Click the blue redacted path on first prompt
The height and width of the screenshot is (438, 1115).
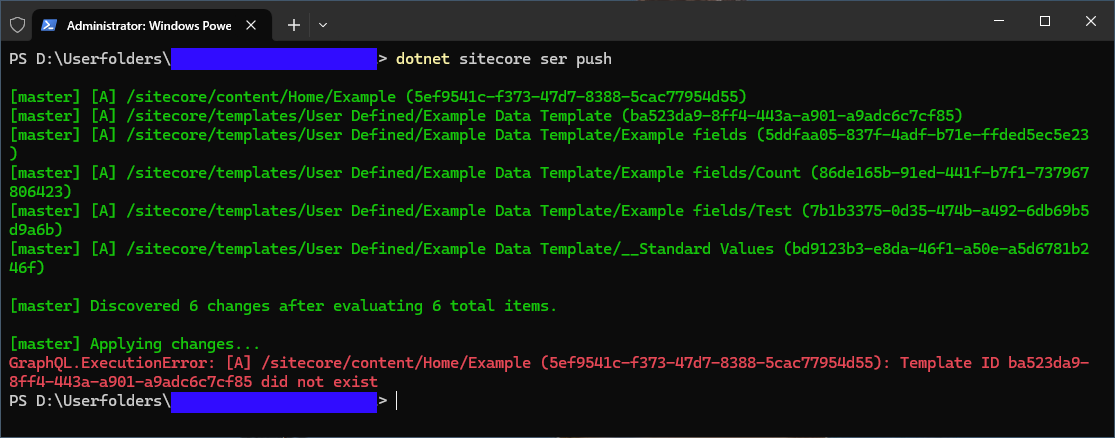(274, 59)
